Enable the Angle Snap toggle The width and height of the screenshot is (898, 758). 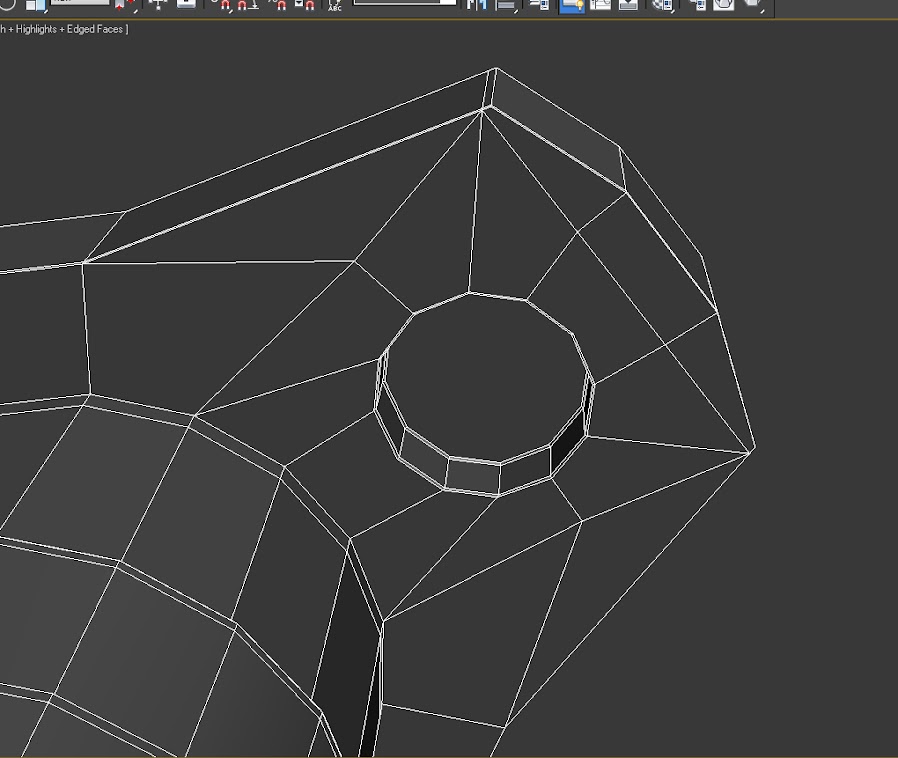click(x=248, y=5)
